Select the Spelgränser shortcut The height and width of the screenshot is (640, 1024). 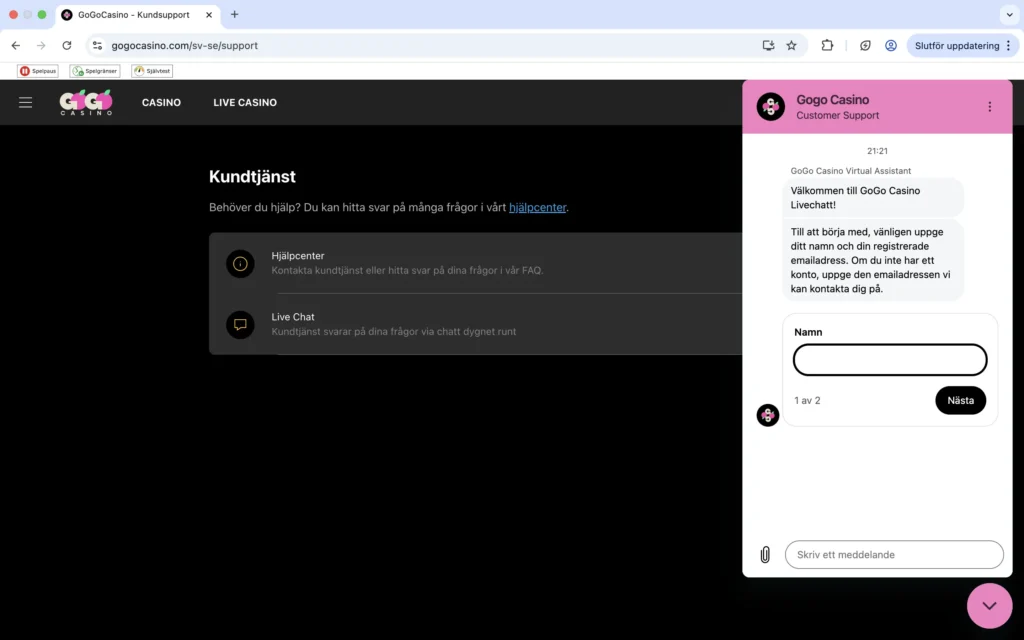(x=94, y=70)
